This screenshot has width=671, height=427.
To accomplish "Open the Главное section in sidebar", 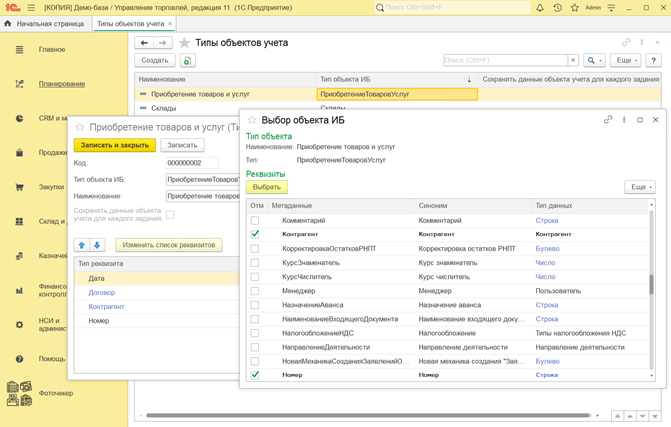I will tap(52, 49).
